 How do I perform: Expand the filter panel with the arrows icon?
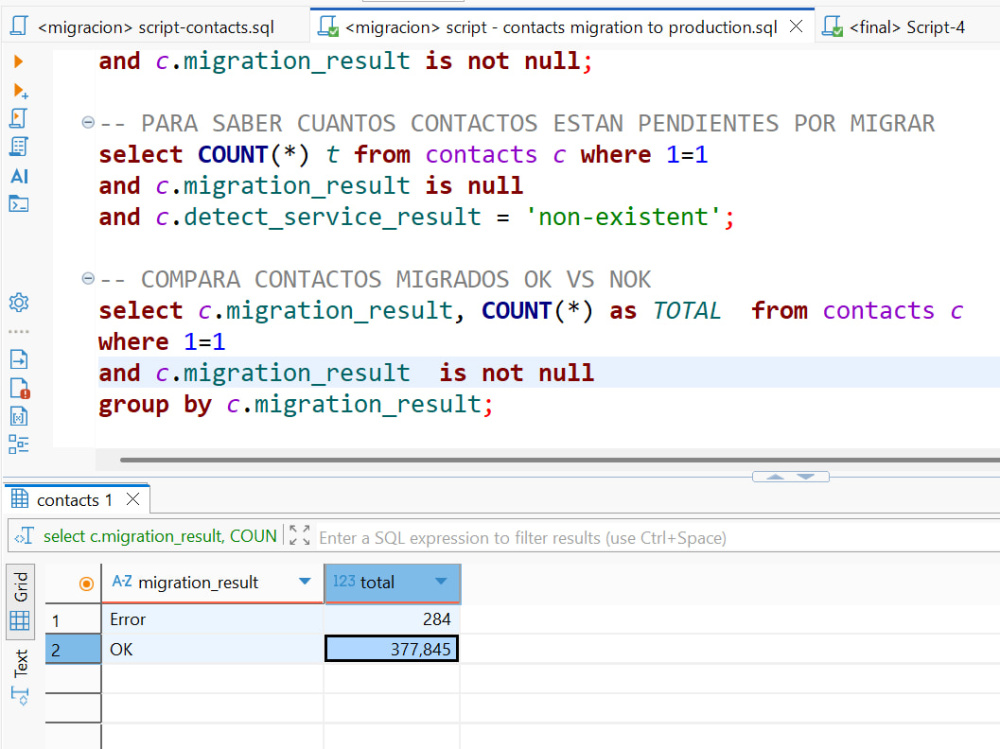point(300,535)
